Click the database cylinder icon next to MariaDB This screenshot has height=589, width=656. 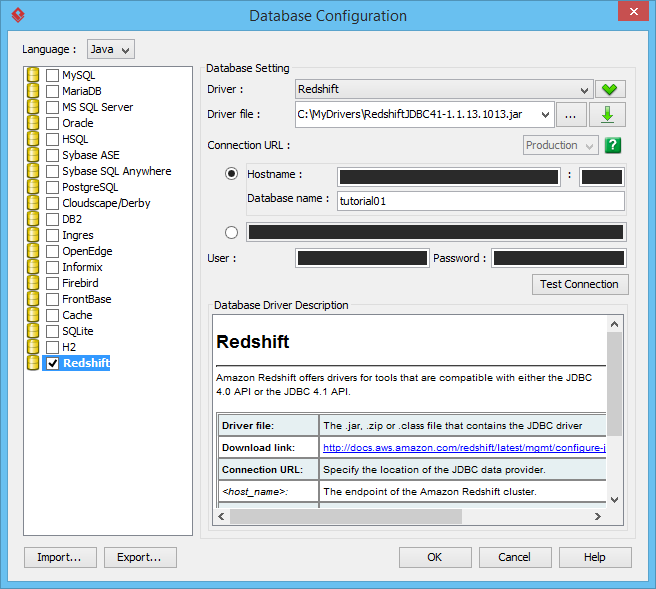tap(33, 91)
